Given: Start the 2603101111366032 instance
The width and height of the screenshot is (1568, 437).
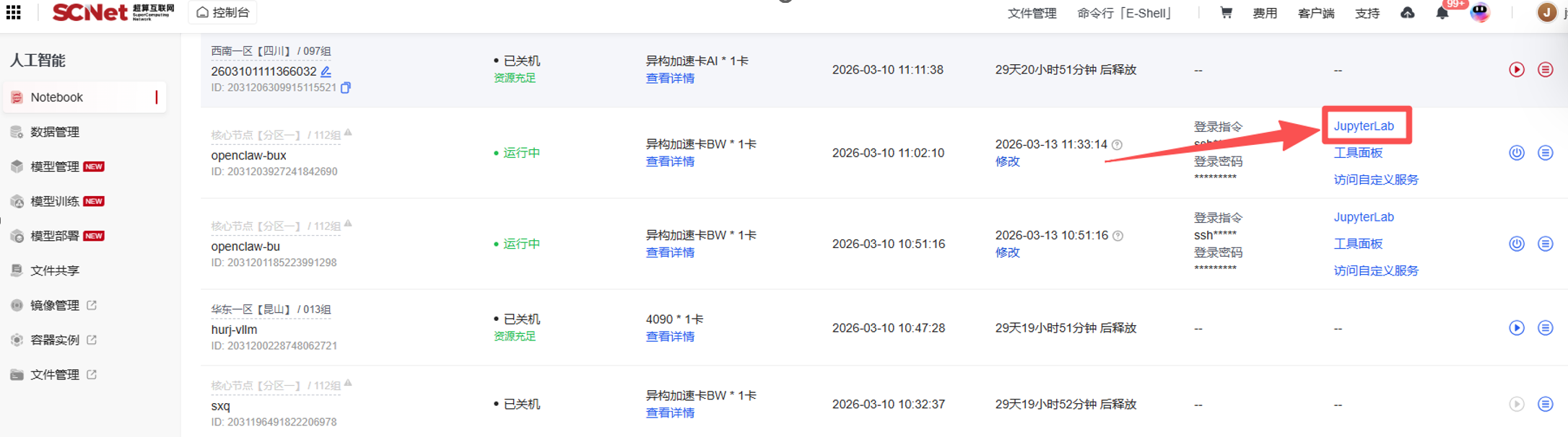Looking at the screenshot, I should [1516, 70].
